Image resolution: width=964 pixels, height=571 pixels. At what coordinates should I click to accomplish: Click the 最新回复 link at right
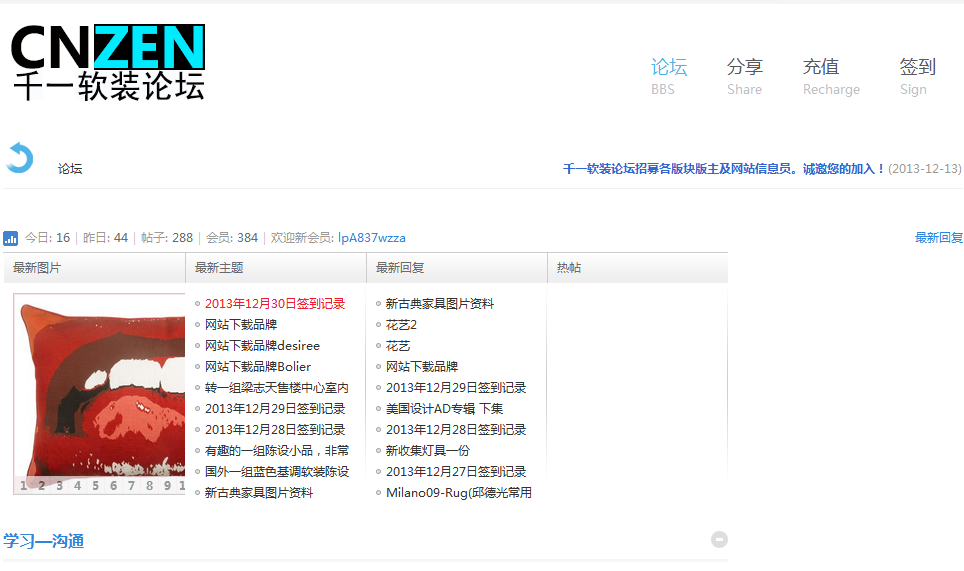click(x=939, y=238)
